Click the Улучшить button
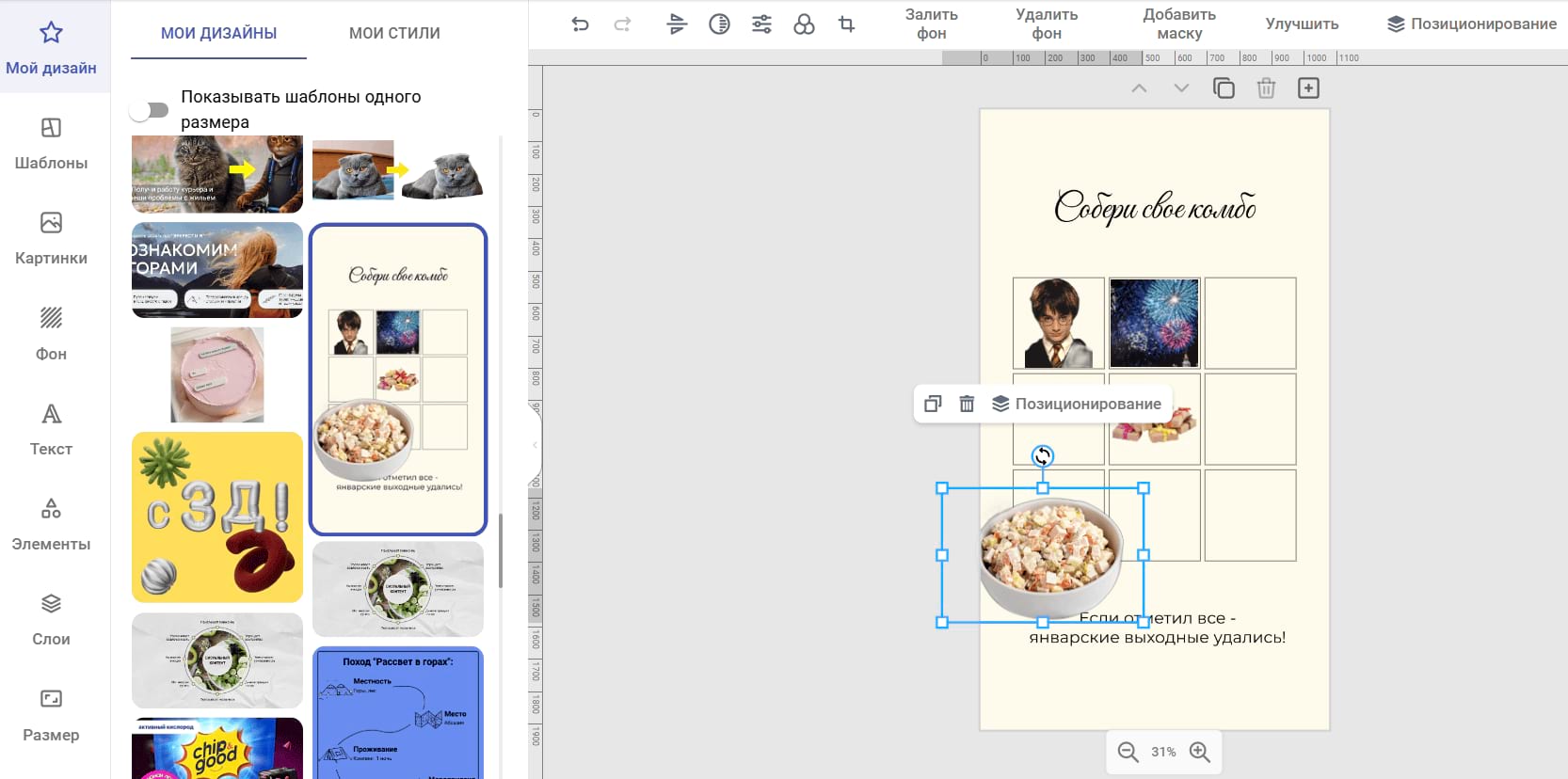This screenshot has height=779, width=1568. 1302,24
